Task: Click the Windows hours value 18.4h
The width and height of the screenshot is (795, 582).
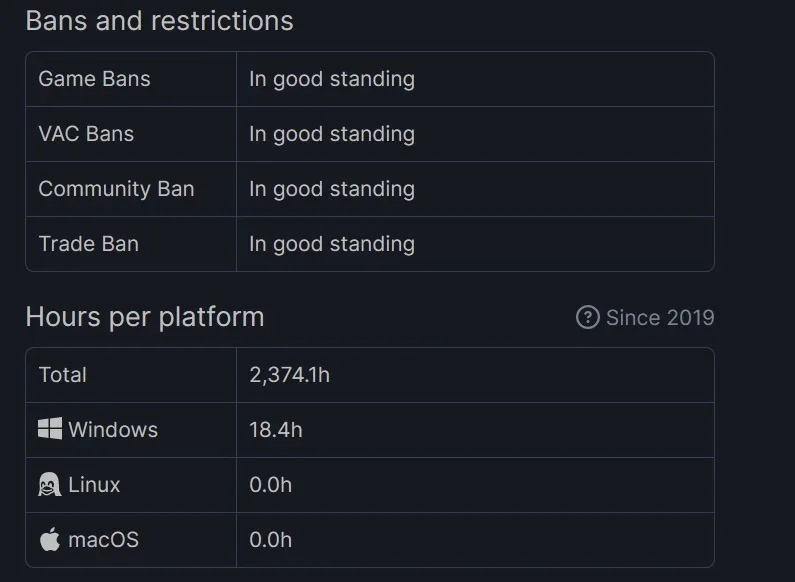Action: (x=276, y=430)
